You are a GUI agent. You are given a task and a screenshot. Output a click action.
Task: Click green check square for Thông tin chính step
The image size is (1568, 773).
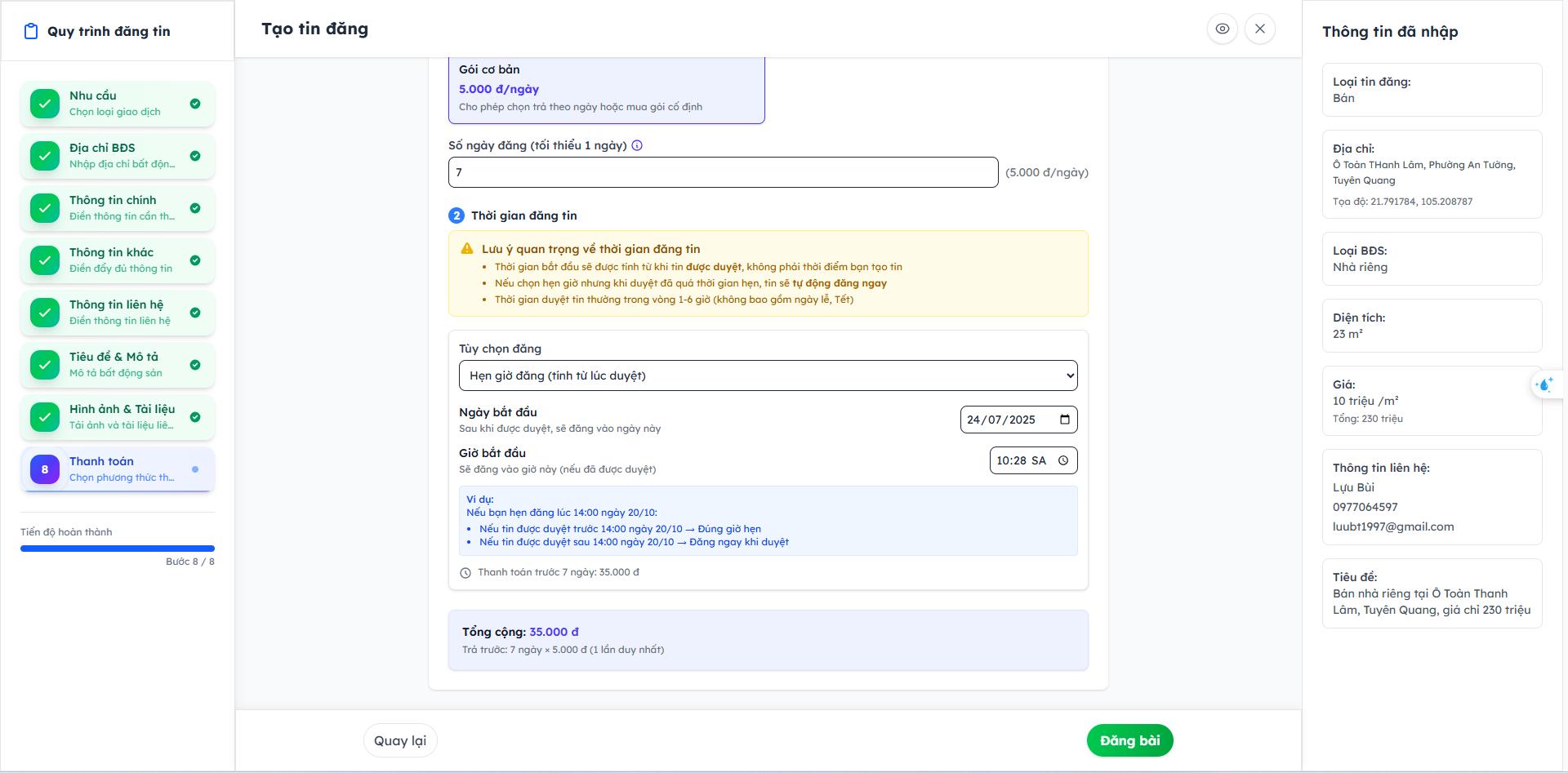[x=45, y=208]
